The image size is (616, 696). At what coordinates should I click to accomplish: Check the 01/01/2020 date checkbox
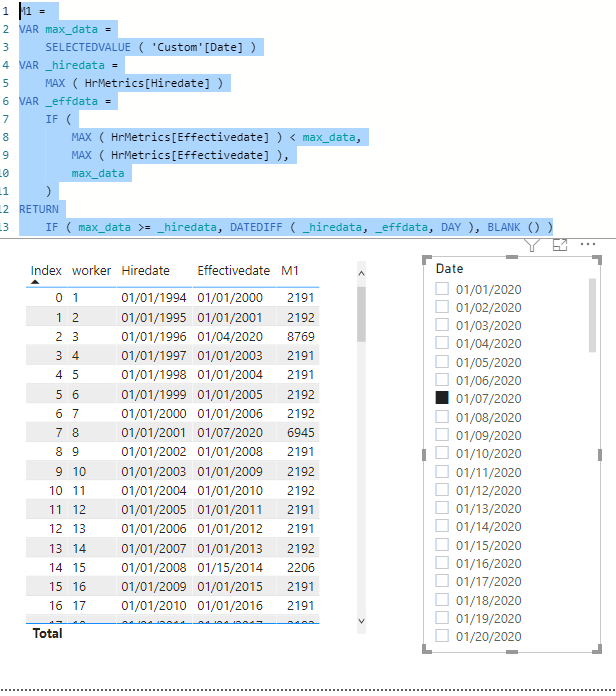(442, 289)
